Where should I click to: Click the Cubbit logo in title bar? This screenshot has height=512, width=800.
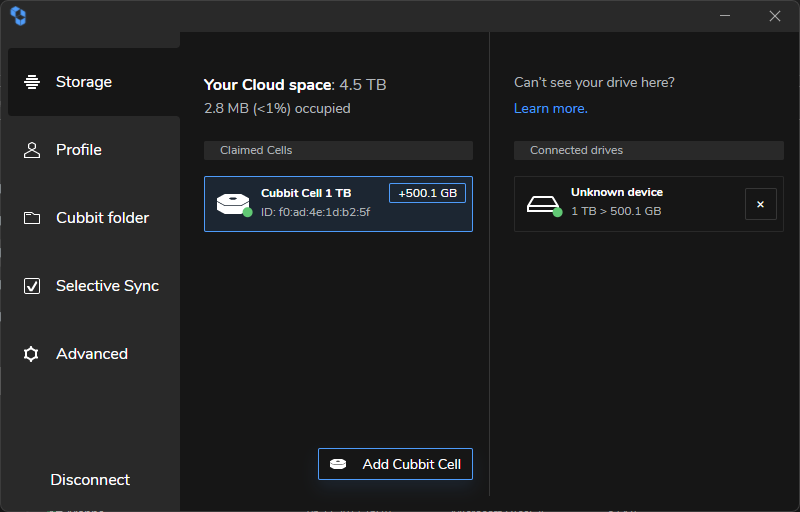(18, 16)
